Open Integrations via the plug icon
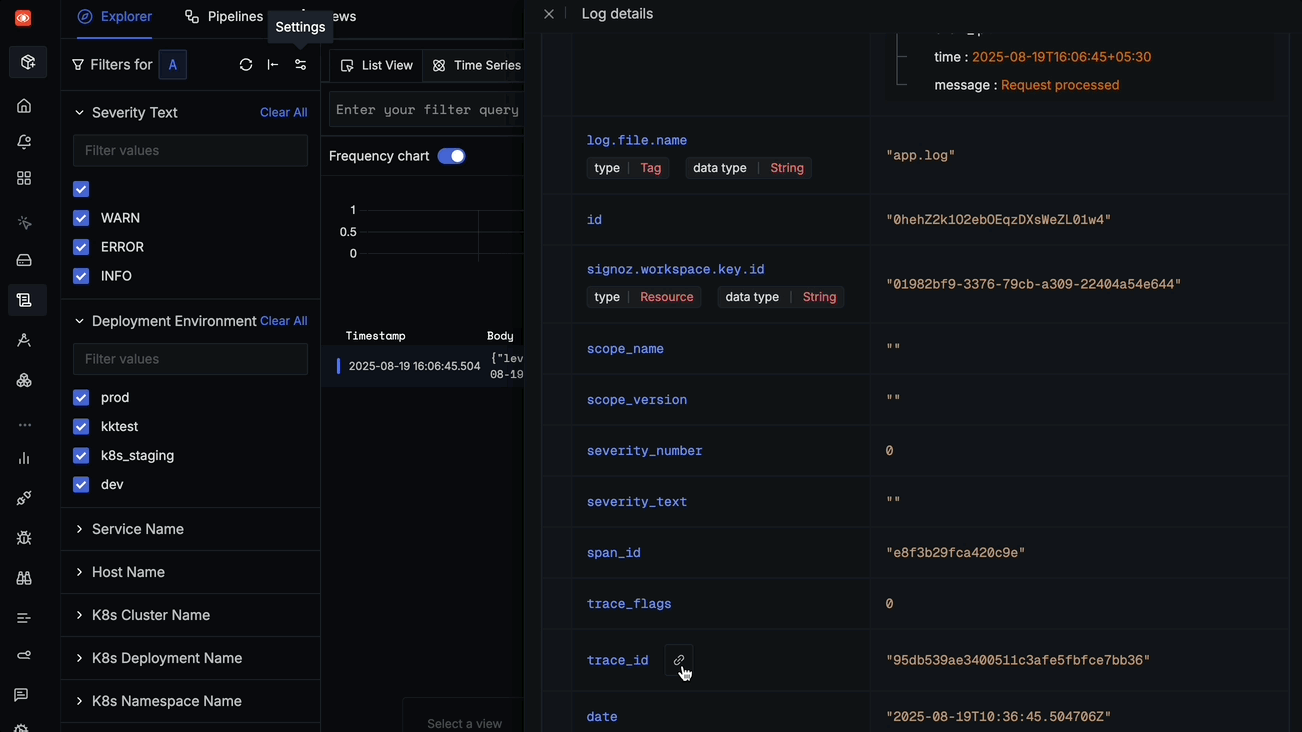The image size is (1302, 732). point(24,498)
